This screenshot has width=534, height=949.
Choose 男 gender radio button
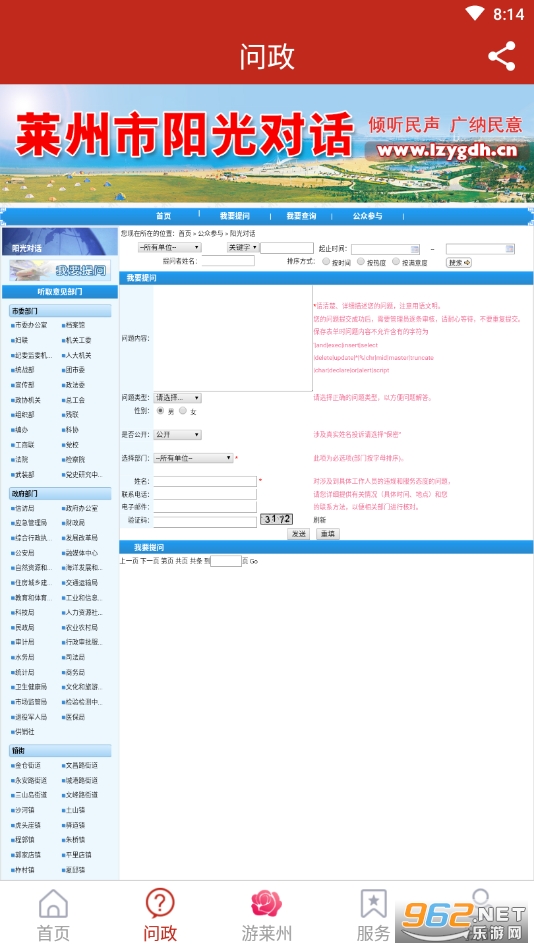[x=160, y=410]
